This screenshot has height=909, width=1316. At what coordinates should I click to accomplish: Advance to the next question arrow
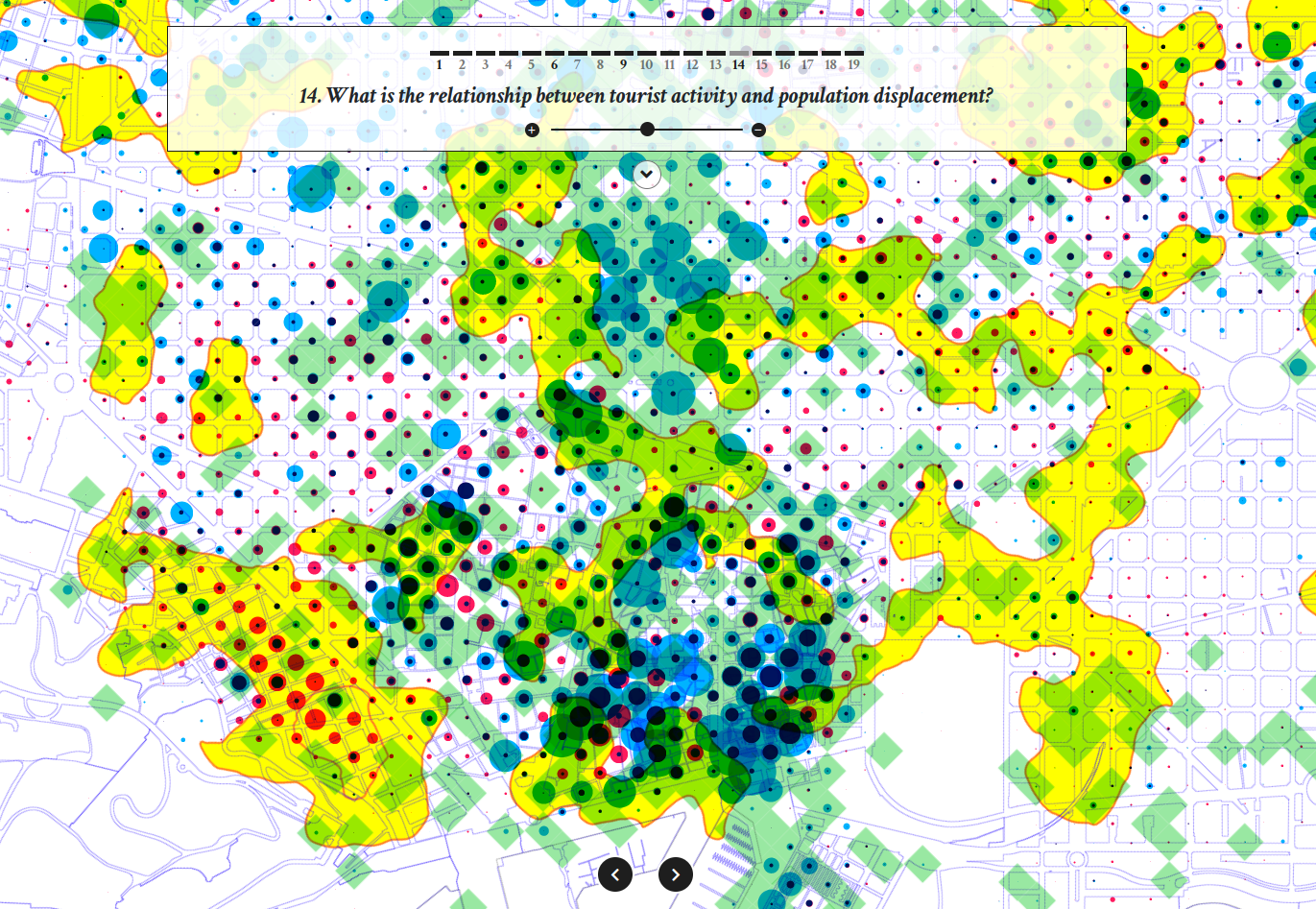tap(676, 873)
